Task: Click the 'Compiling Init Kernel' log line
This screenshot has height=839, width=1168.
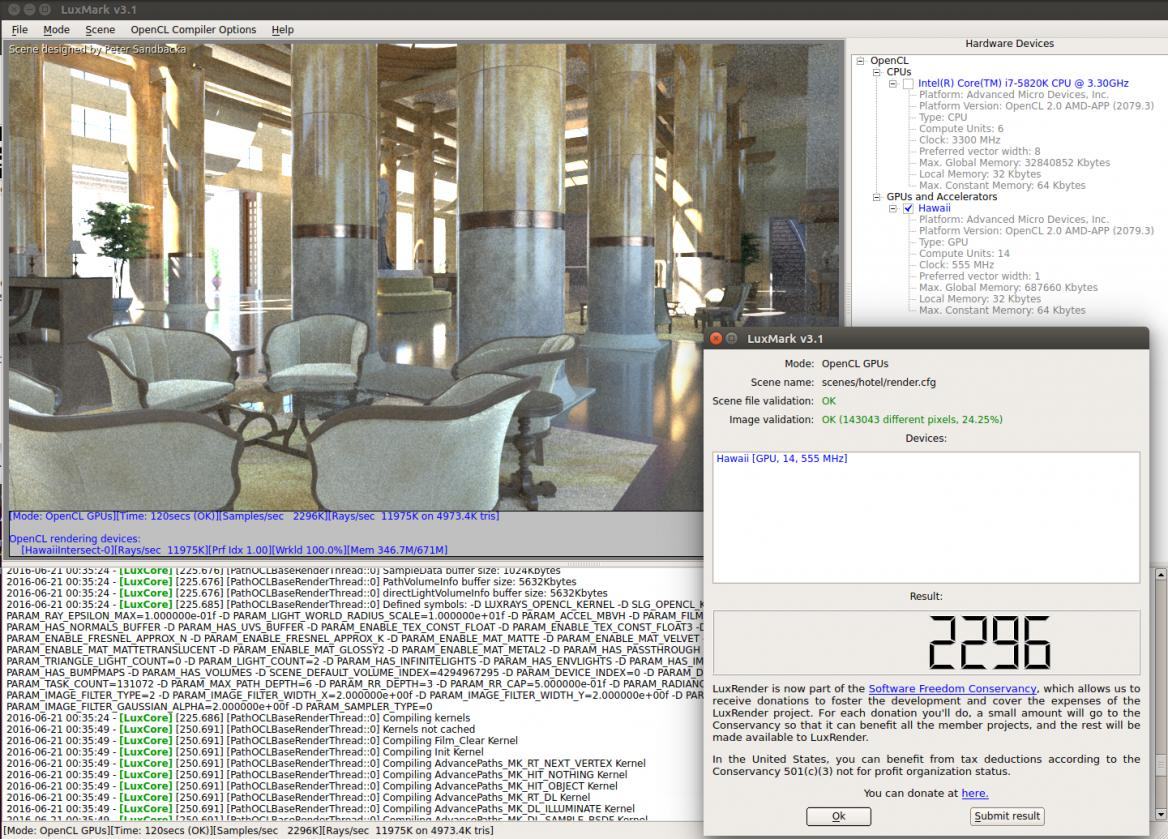Action: pos(245,753)
